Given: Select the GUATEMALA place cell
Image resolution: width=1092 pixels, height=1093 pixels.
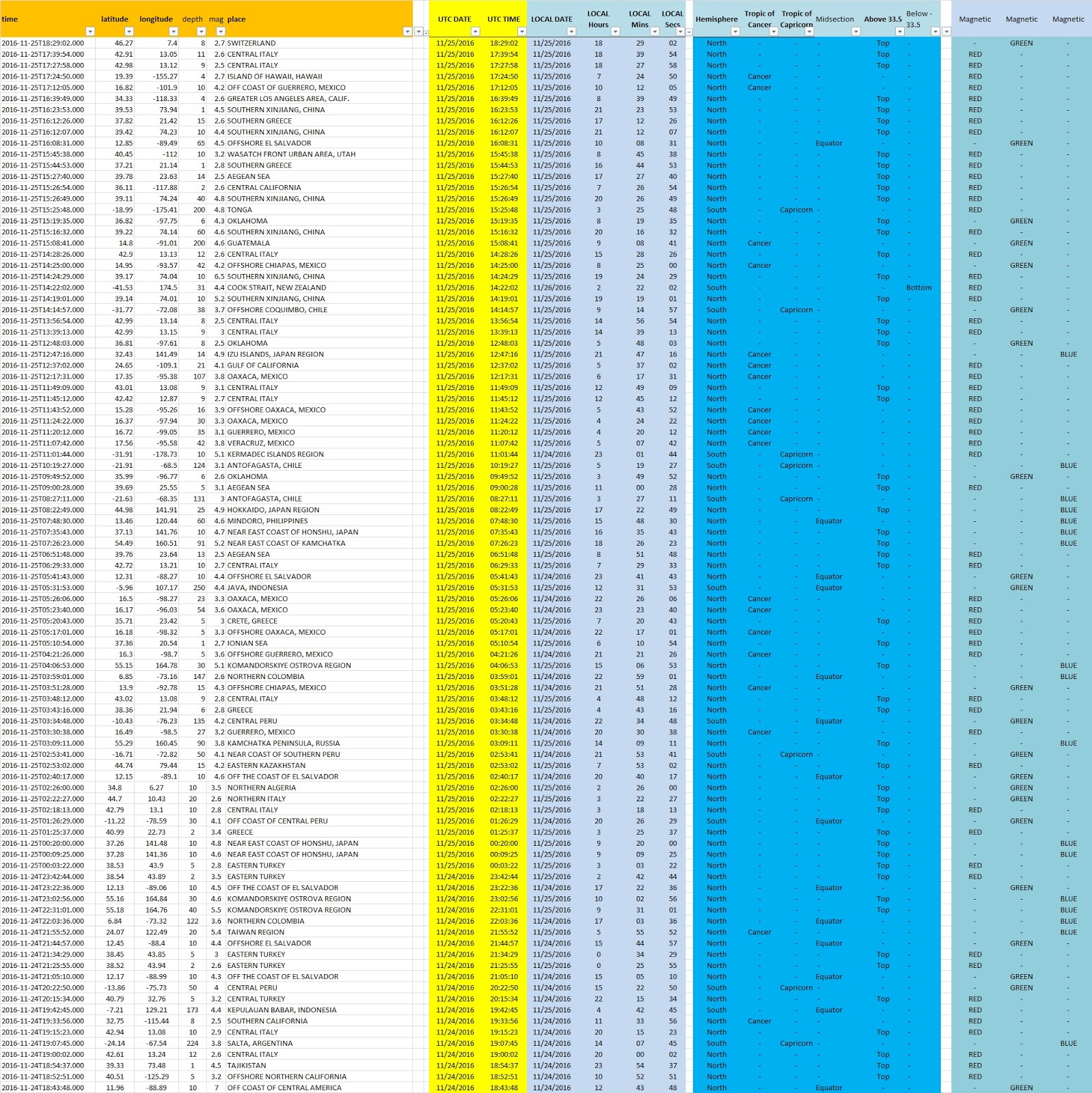Looking at the screenshot, I should (x=318, y=243).
